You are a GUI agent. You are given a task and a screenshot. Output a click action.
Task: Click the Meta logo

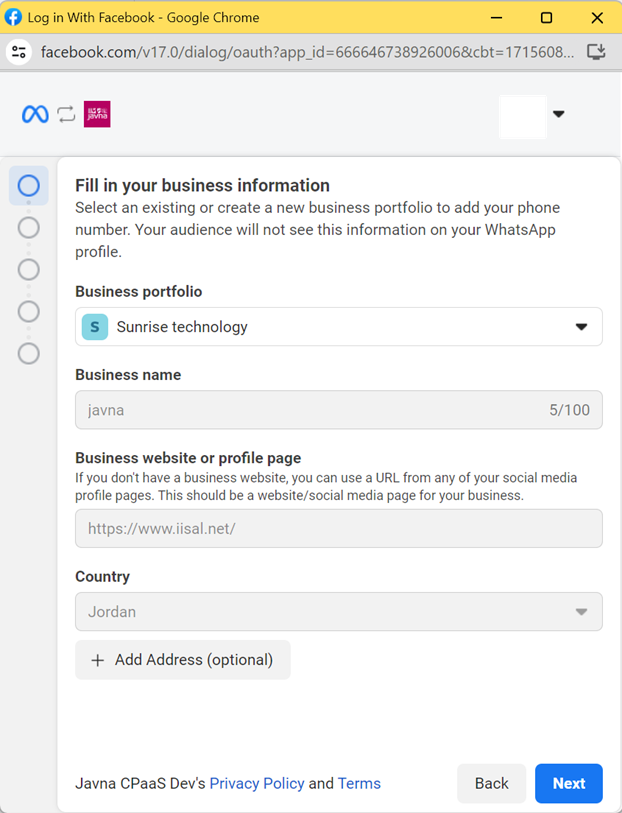(35, 113)
